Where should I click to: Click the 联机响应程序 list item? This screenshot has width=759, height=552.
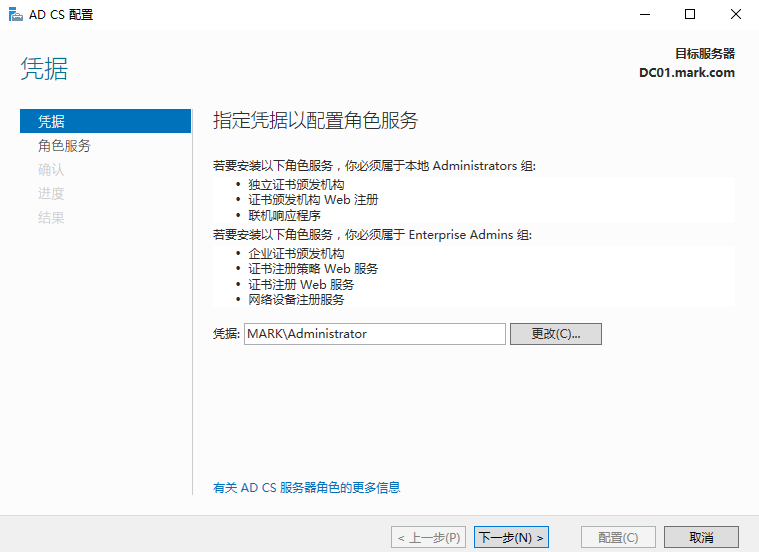point(284,215)
